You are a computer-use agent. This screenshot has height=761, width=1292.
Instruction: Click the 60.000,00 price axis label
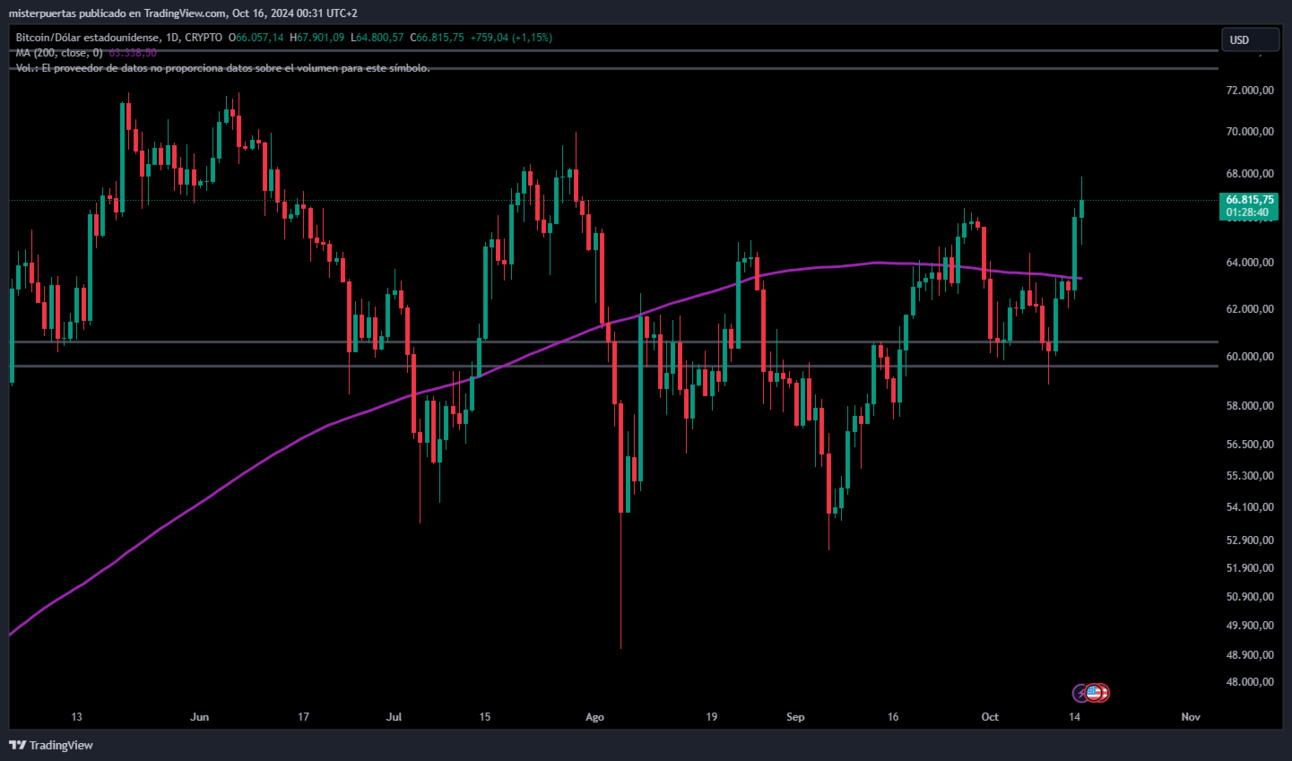point(1250,356)
